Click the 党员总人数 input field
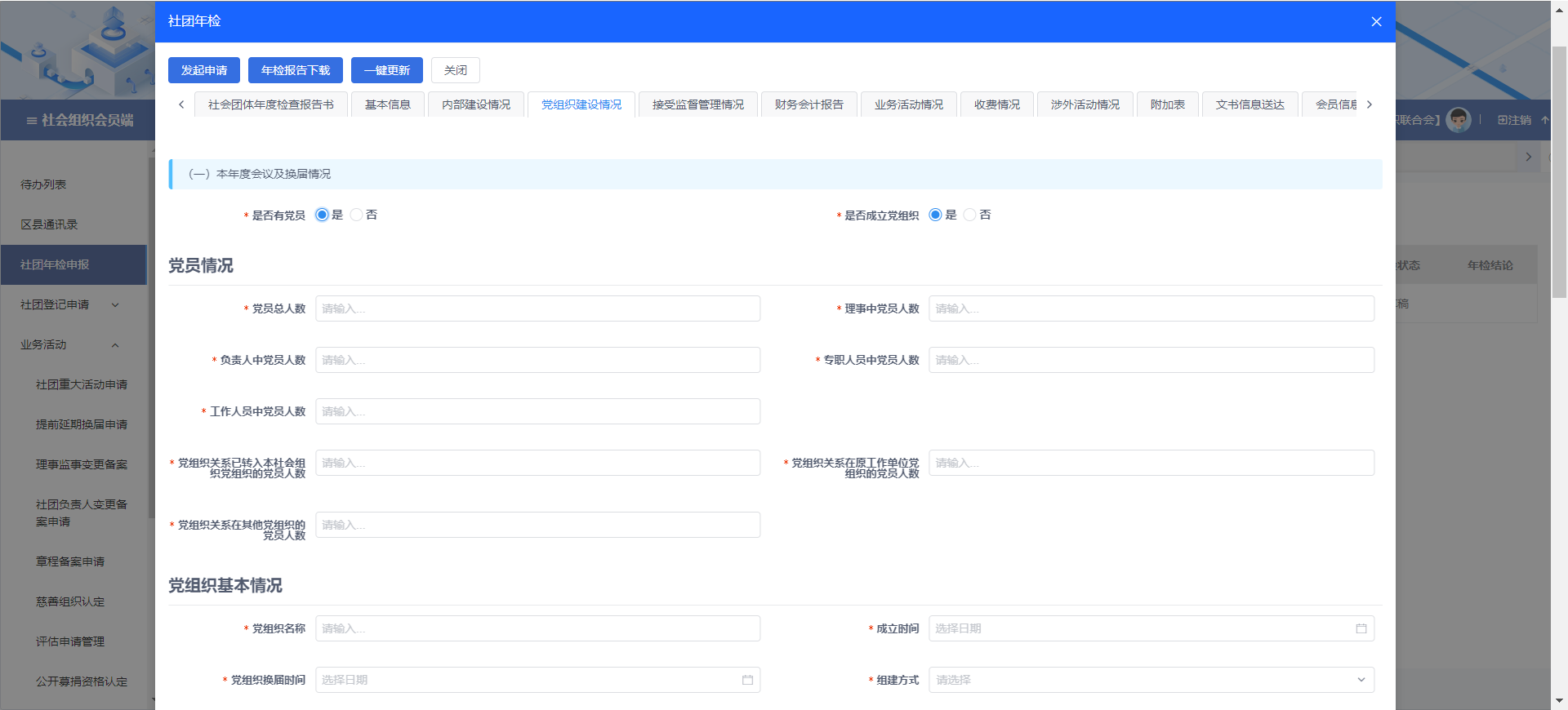1568x710 pixels. (x=537, y=308)
